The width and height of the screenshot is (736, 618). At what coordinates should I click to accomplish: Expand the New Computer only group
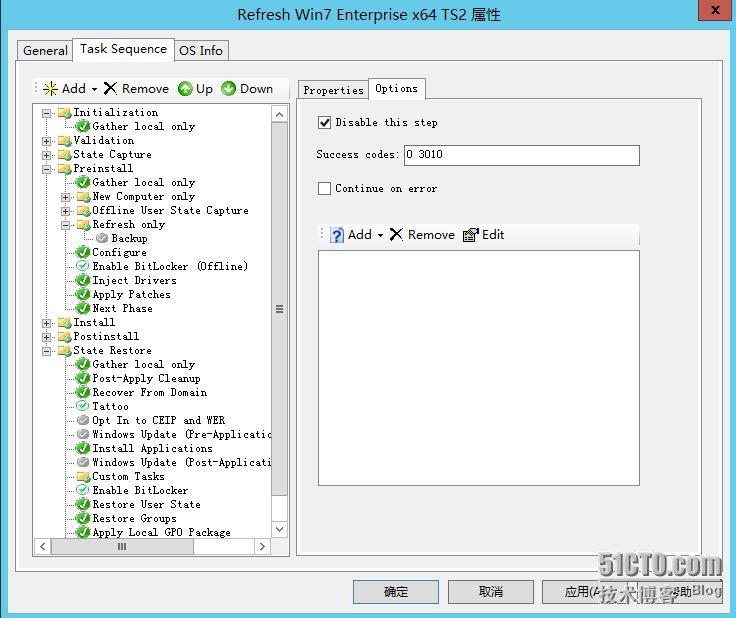[66, 197]
